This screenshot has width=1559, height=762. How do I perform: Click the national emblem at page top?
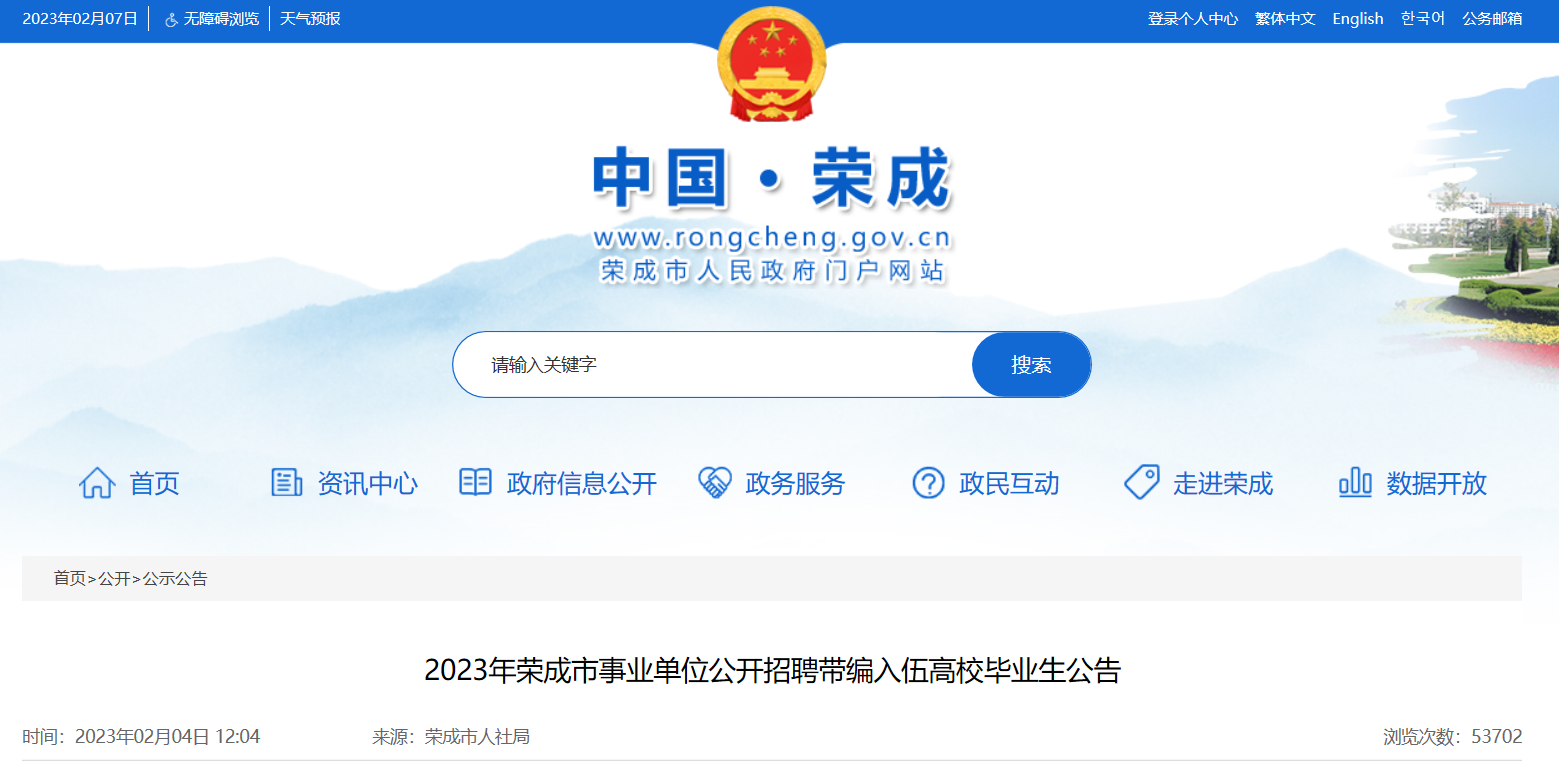click(x=772, y=65)
